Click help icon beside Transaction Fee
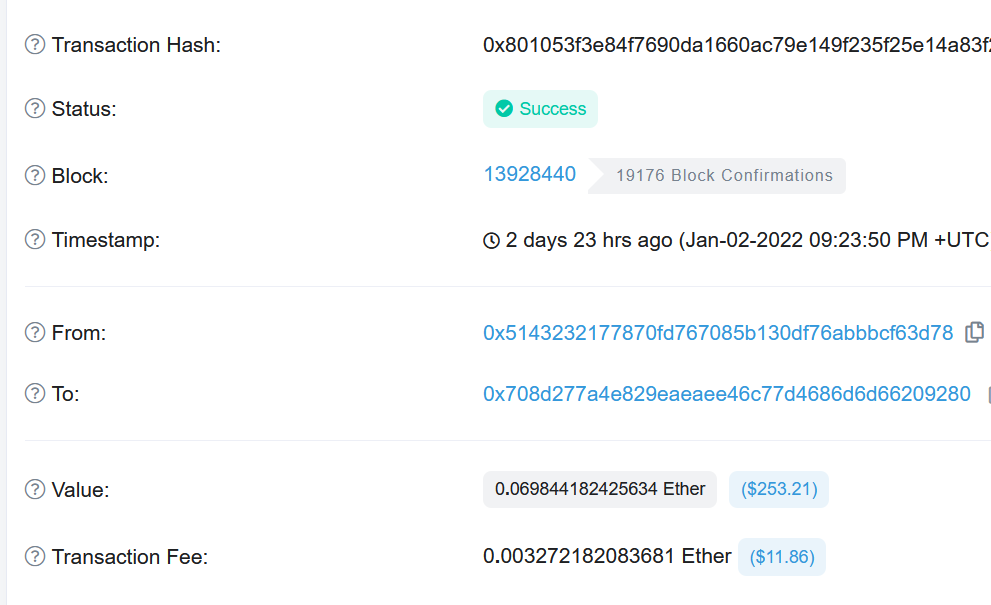This screenshot has width=991, height=605. tap(35, 556)
